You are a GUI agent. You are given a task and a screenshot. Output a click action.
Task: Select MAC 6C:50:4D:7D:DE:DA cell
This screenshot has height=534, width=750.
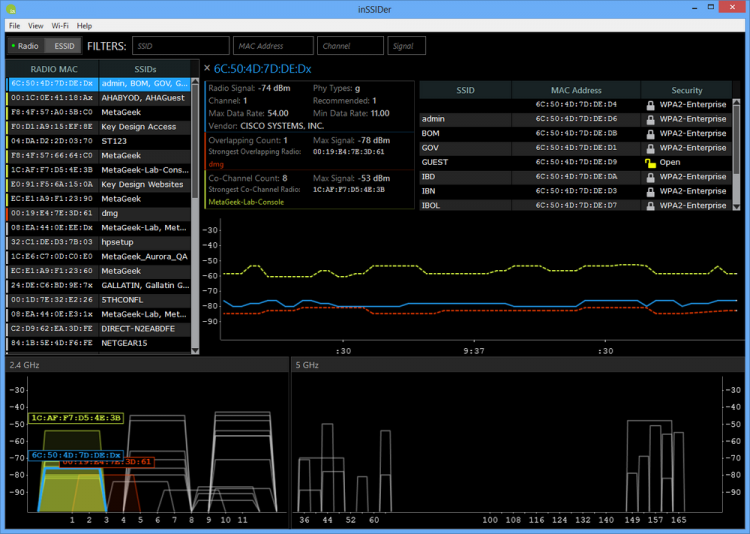[x=576, y=177]
